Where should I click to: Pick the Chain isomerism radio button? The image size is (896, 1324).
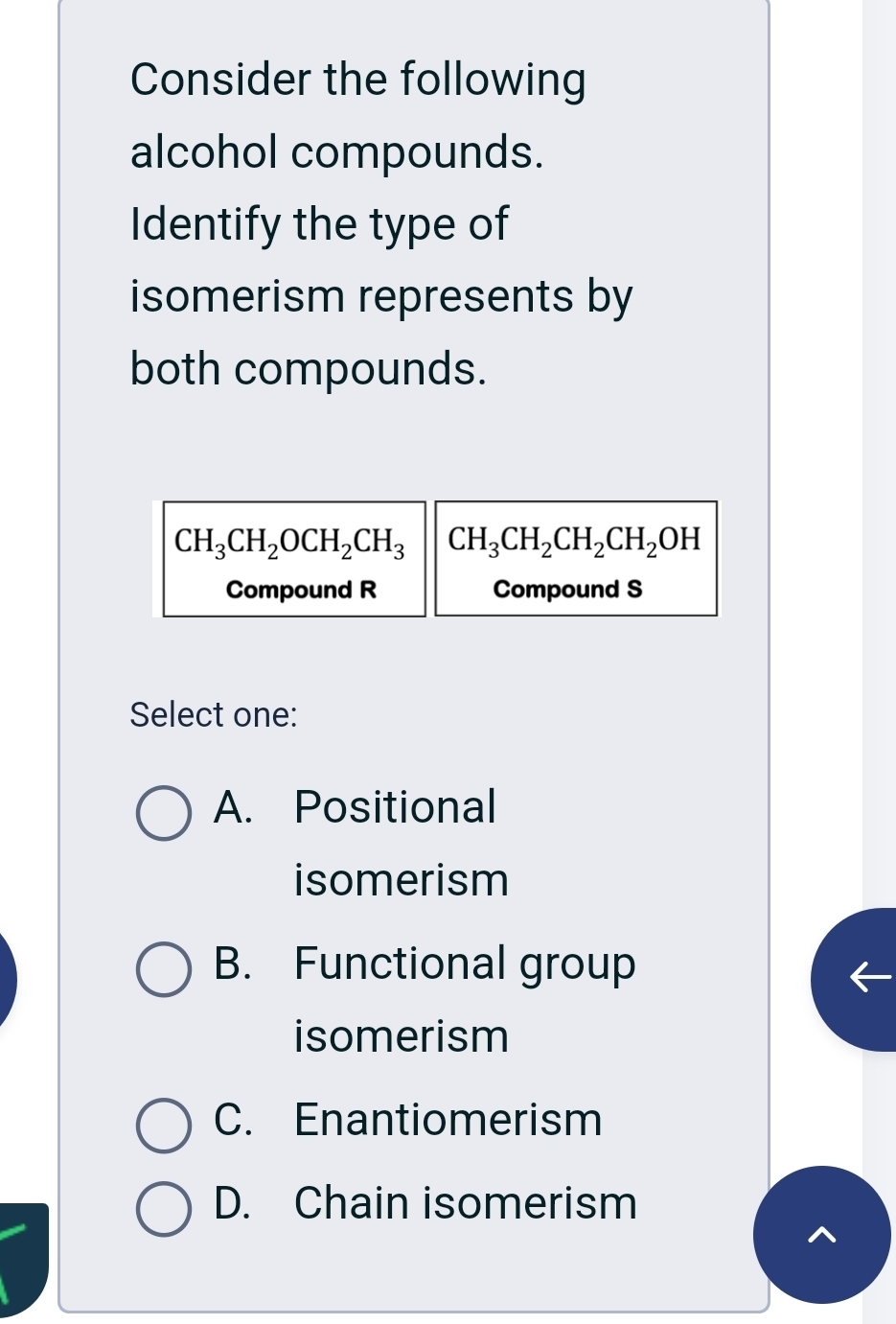point(164,1209)
